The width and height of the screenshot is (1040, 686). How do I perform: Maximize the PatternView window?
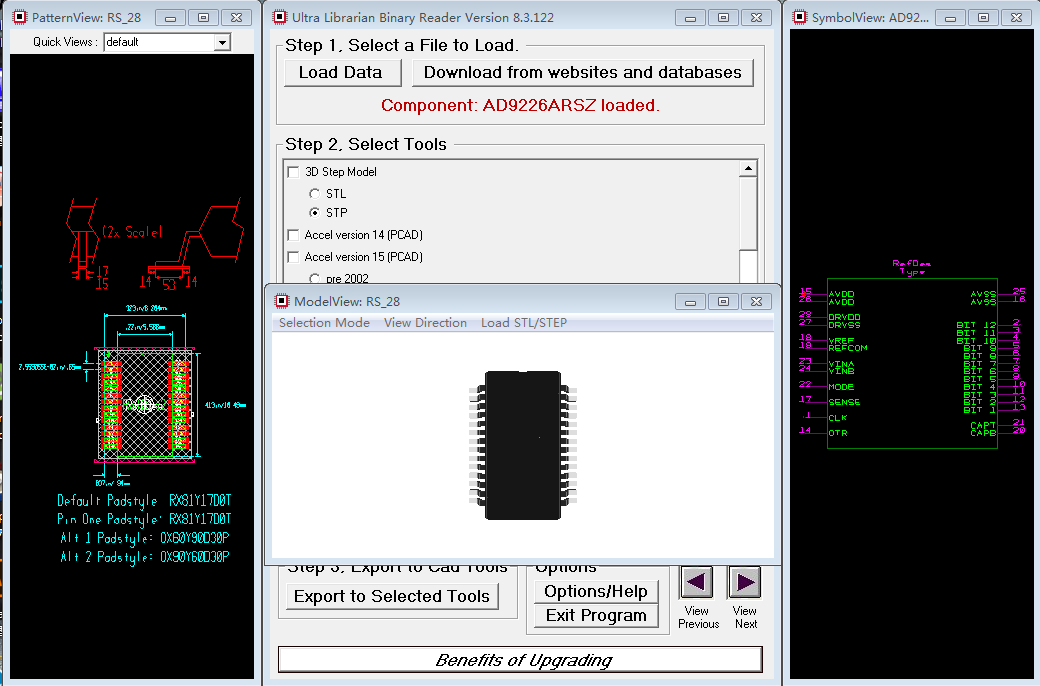(x=204, y=18)
